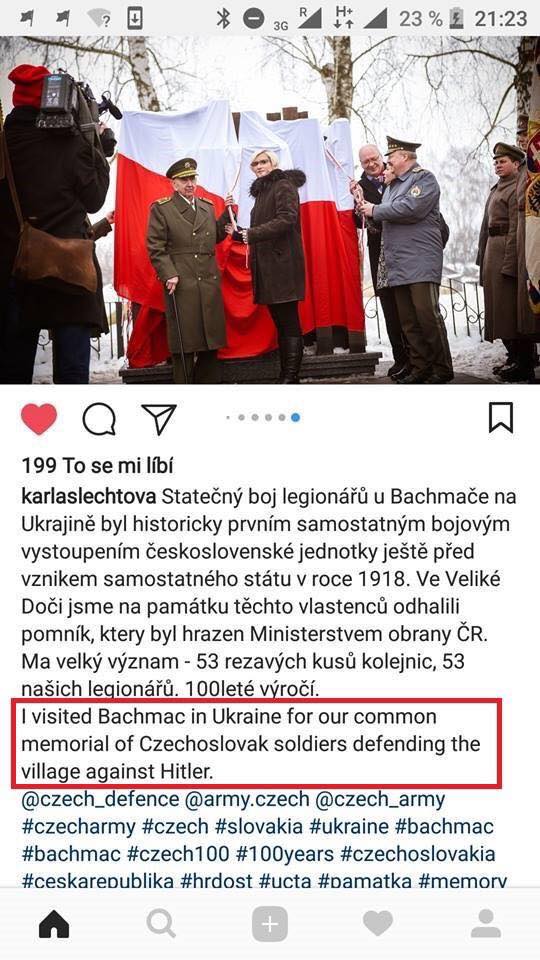Tap the plus new post icon
This screenshot has height=960, width=540.
269,923
